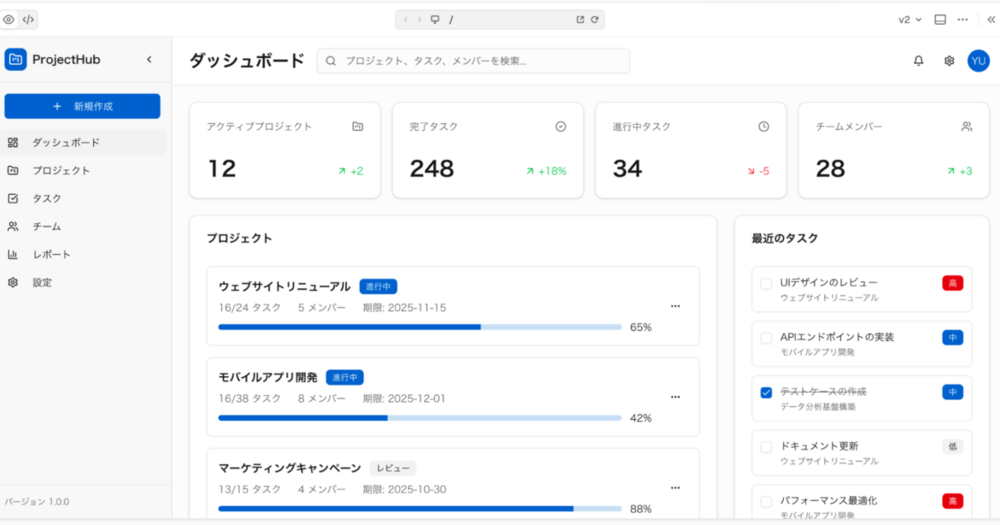This screenshot has height=525, width=1000.
Task: Click the 新規作成 button
Action: tap(82, 106)
